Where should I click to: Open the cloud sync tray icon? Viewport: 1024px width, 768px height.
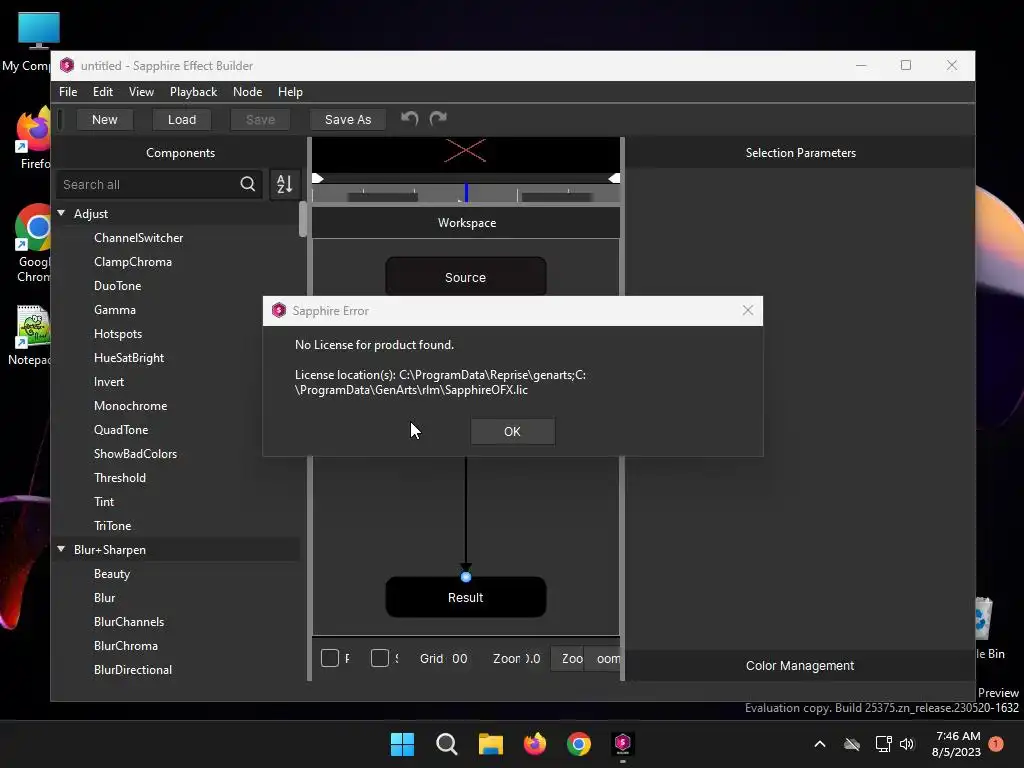click(x=852, y=744)
